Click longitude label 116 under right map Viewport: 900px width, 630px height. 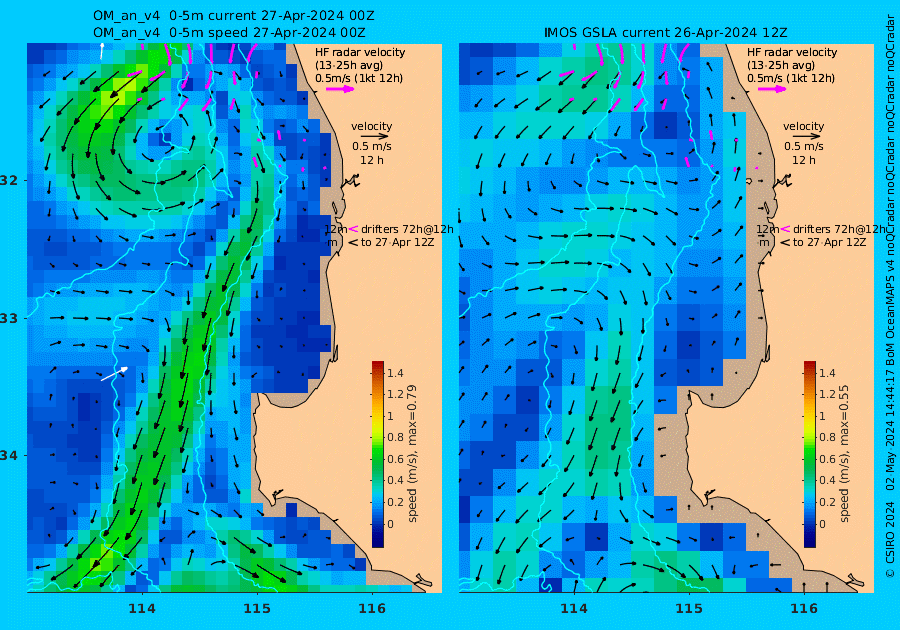pos(804,609)
